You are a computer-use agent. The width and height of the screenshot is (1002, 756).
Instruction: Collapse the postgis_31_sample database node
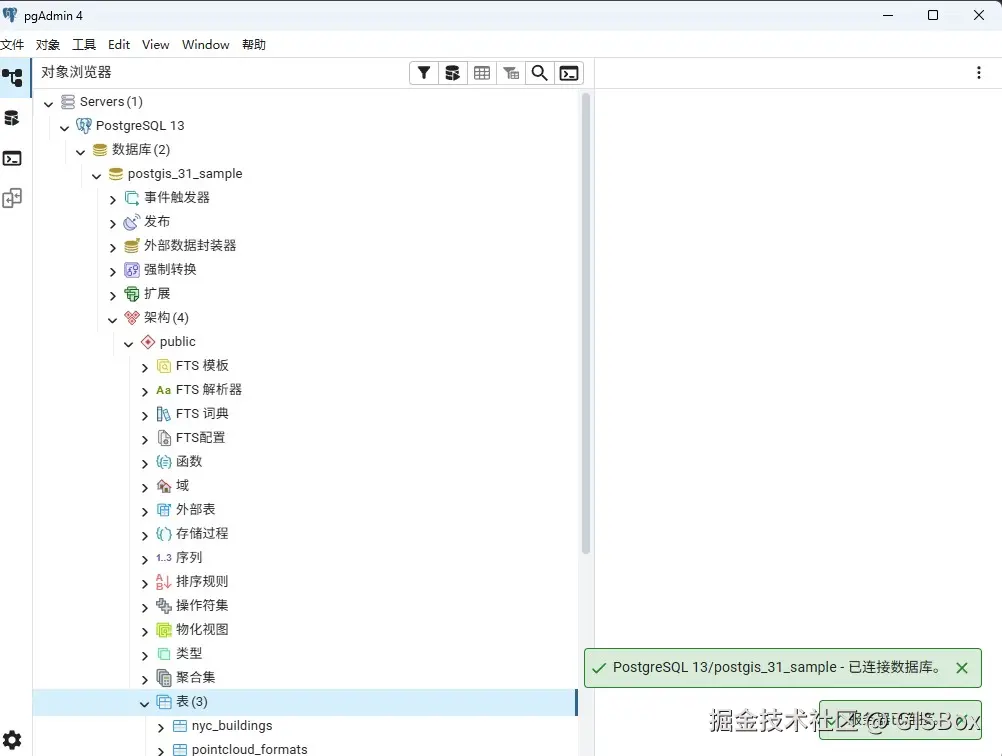(x=96, y=173)
